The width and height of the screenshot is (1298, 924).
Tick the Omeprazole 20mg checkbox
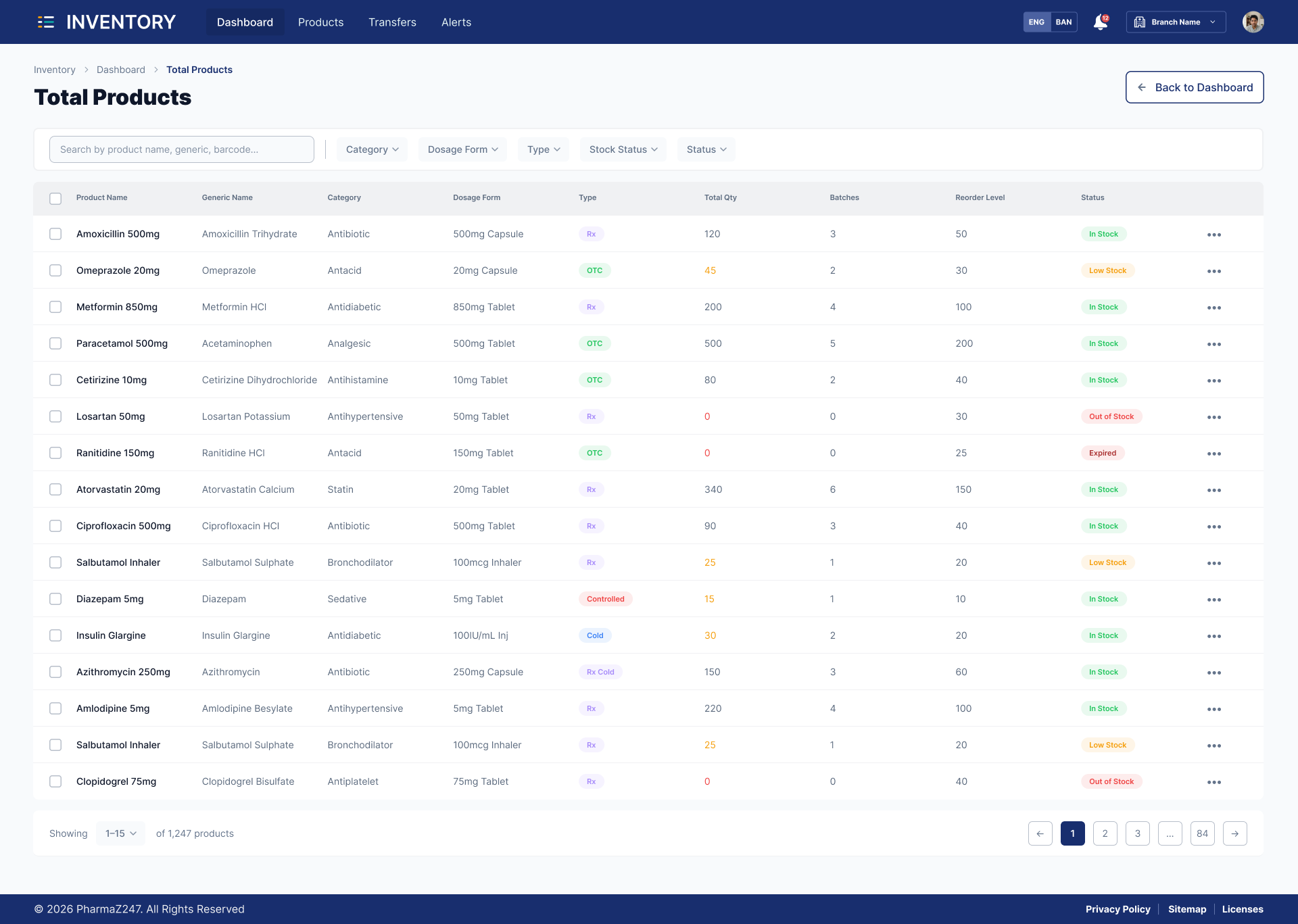pyautogui.click(x=55, y=270)
